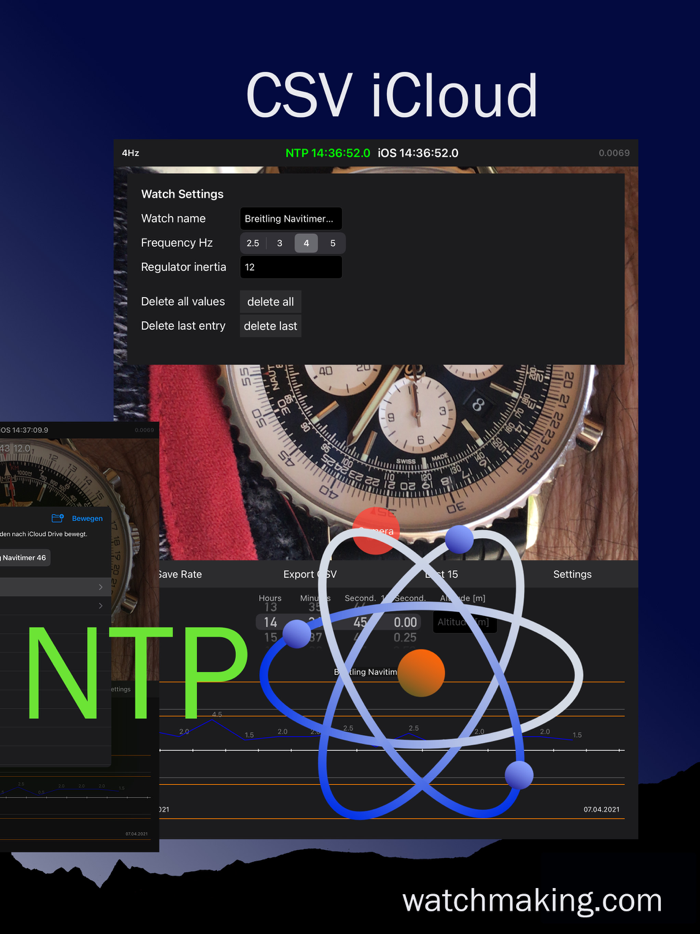Click the iOS 14:36:52.0 time readout

point(418,153)
